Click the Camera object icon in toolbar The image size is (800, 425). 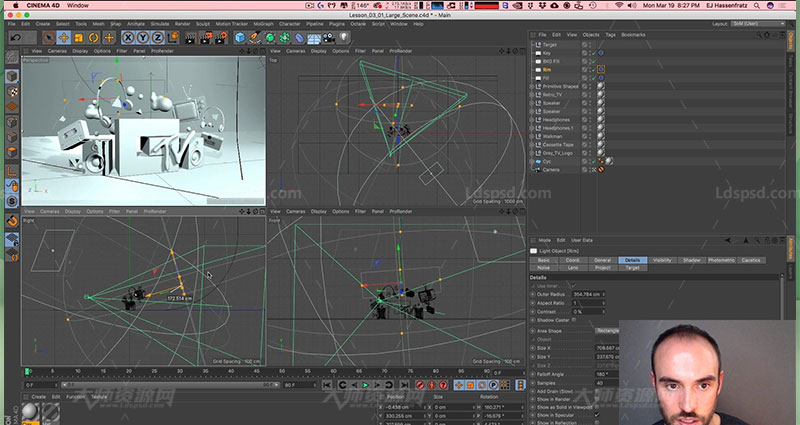click(x=329, y=38)
